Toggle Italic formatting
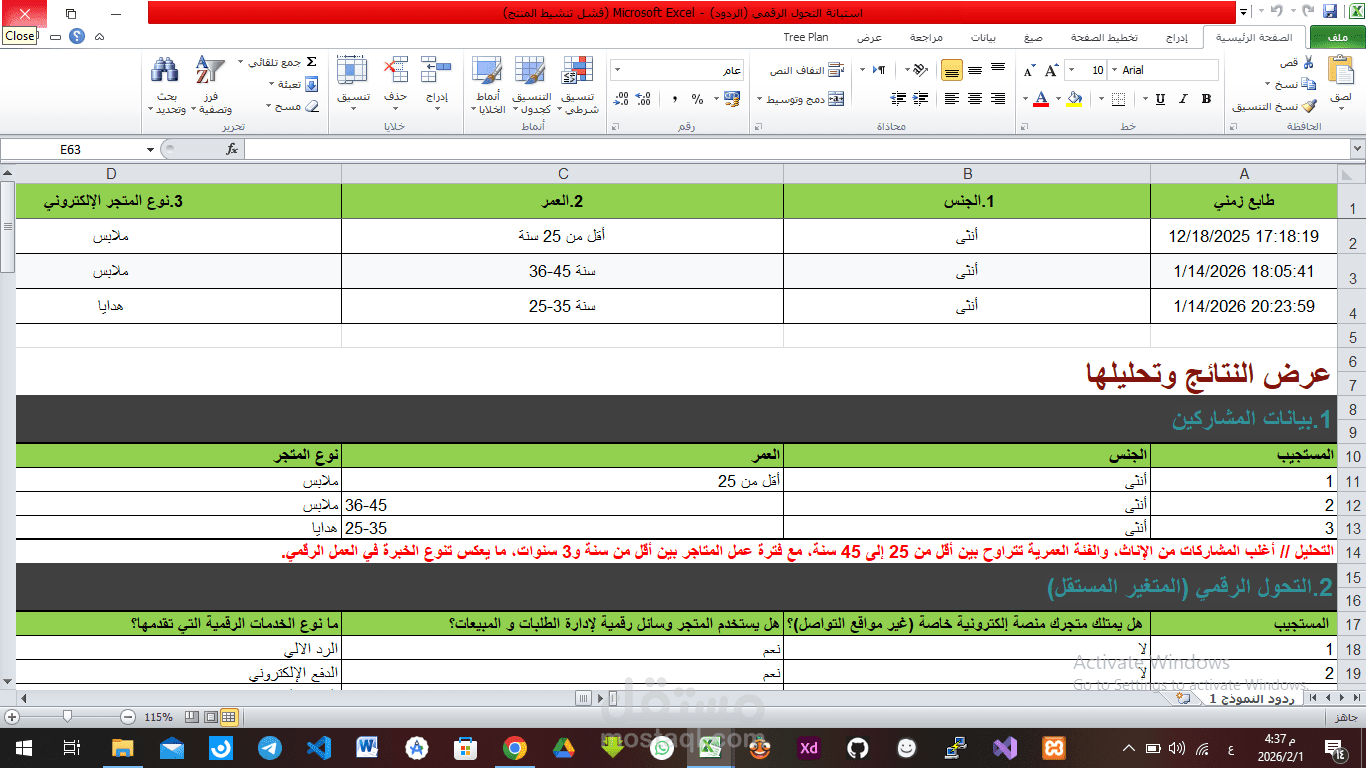Image resolution: width=1366 pixels, height=768 pixels. click(x=1183, y=99)
